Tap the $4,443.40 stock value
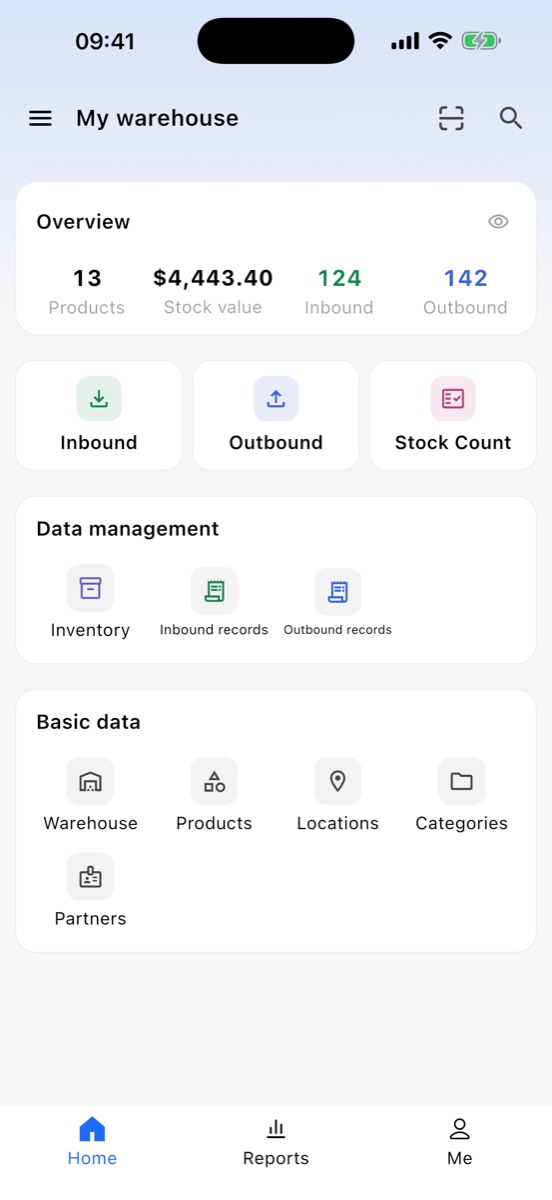The width and height of the screenshot is (552, 1200). tap(213, 278)
